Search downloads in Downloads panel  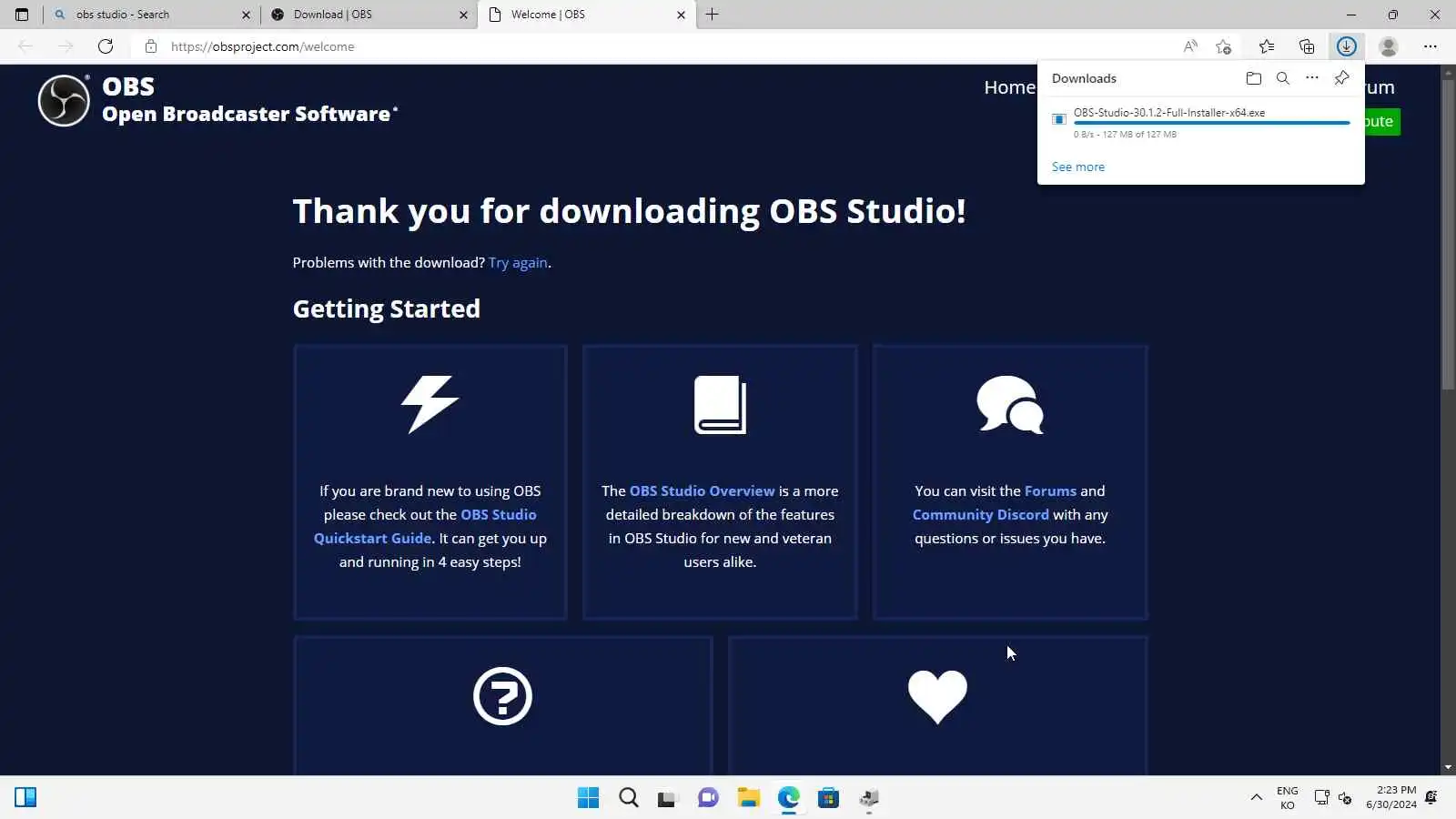pyautogui.click(x=1283, y=78)
